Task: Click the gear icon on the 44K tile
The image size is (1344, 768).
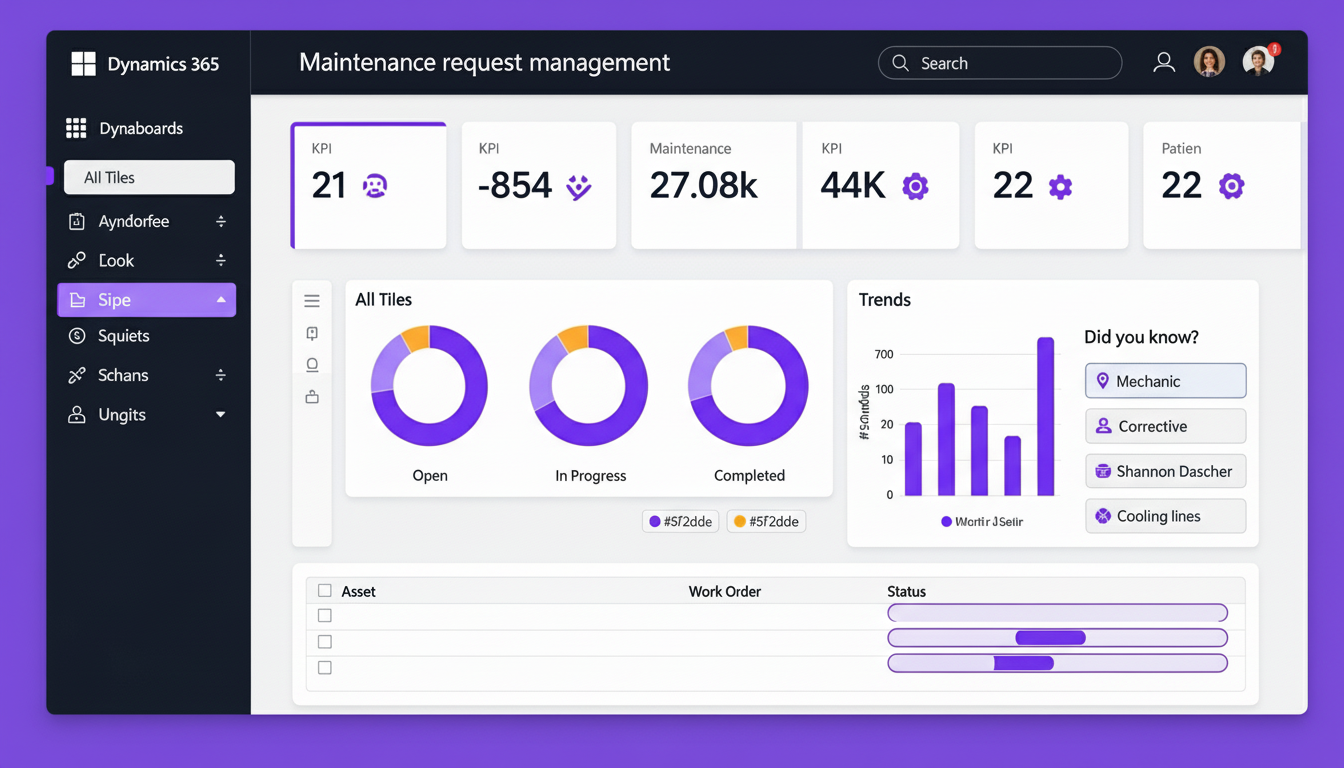Action: click(x=915, y=186)
